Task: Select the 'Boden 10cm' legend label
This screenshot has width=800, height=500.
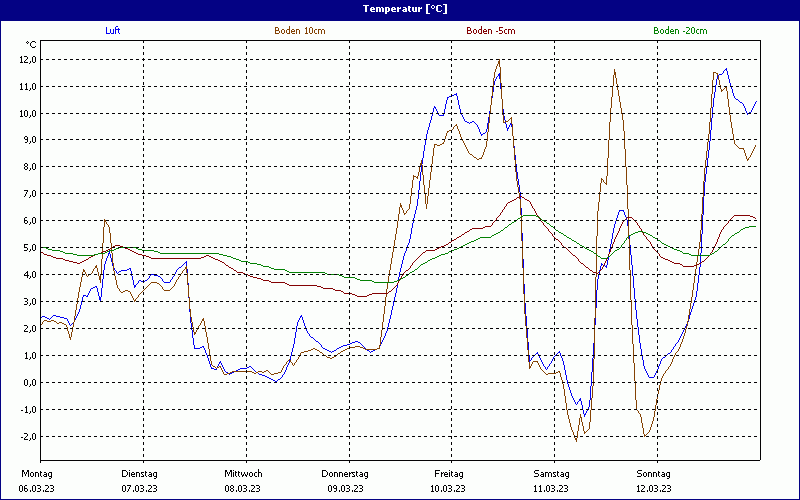Action: [x=300, y=31]
